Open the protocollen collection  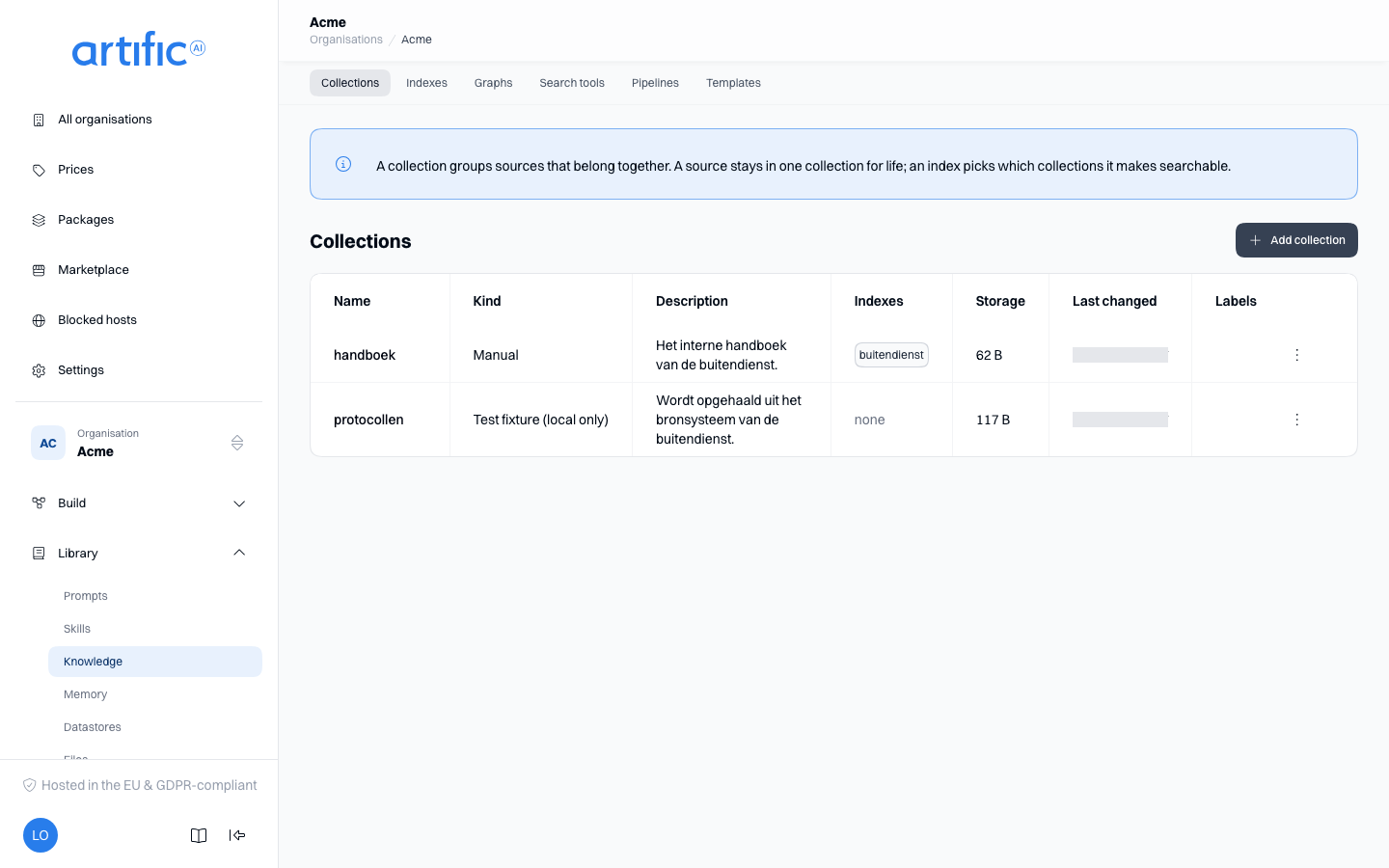pyautogui.click(x=368, y=420)
